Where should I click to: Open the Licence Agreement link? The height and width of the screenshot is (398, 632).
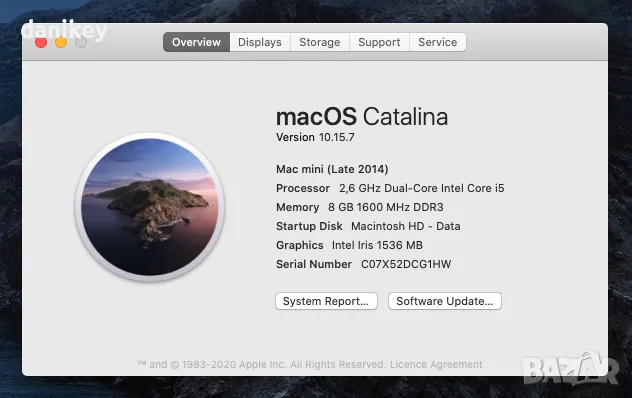click(x=436, y=365)
